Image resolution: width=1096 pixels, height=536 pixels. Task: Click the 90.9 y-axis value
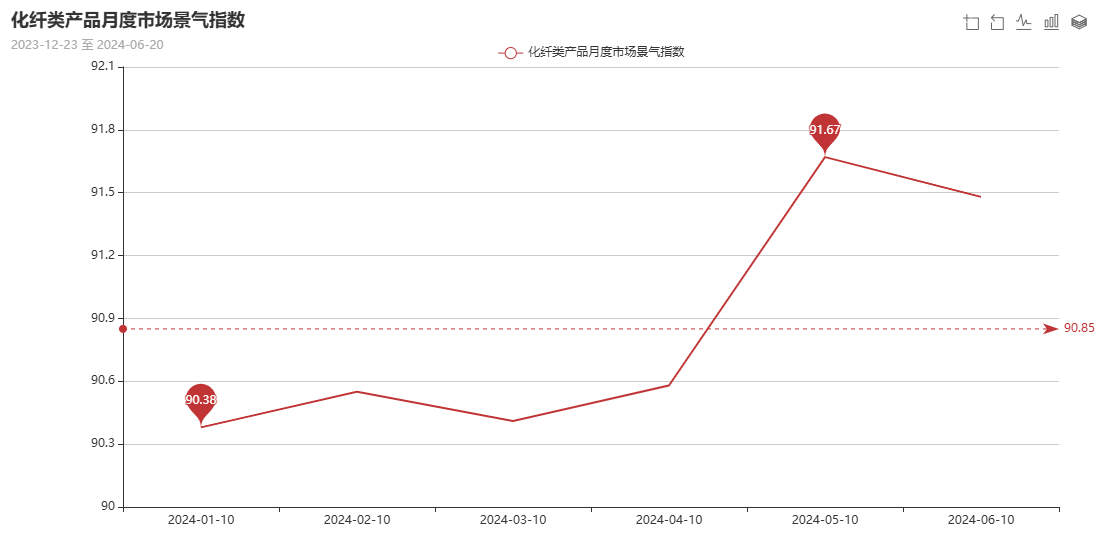pos(103,319)
